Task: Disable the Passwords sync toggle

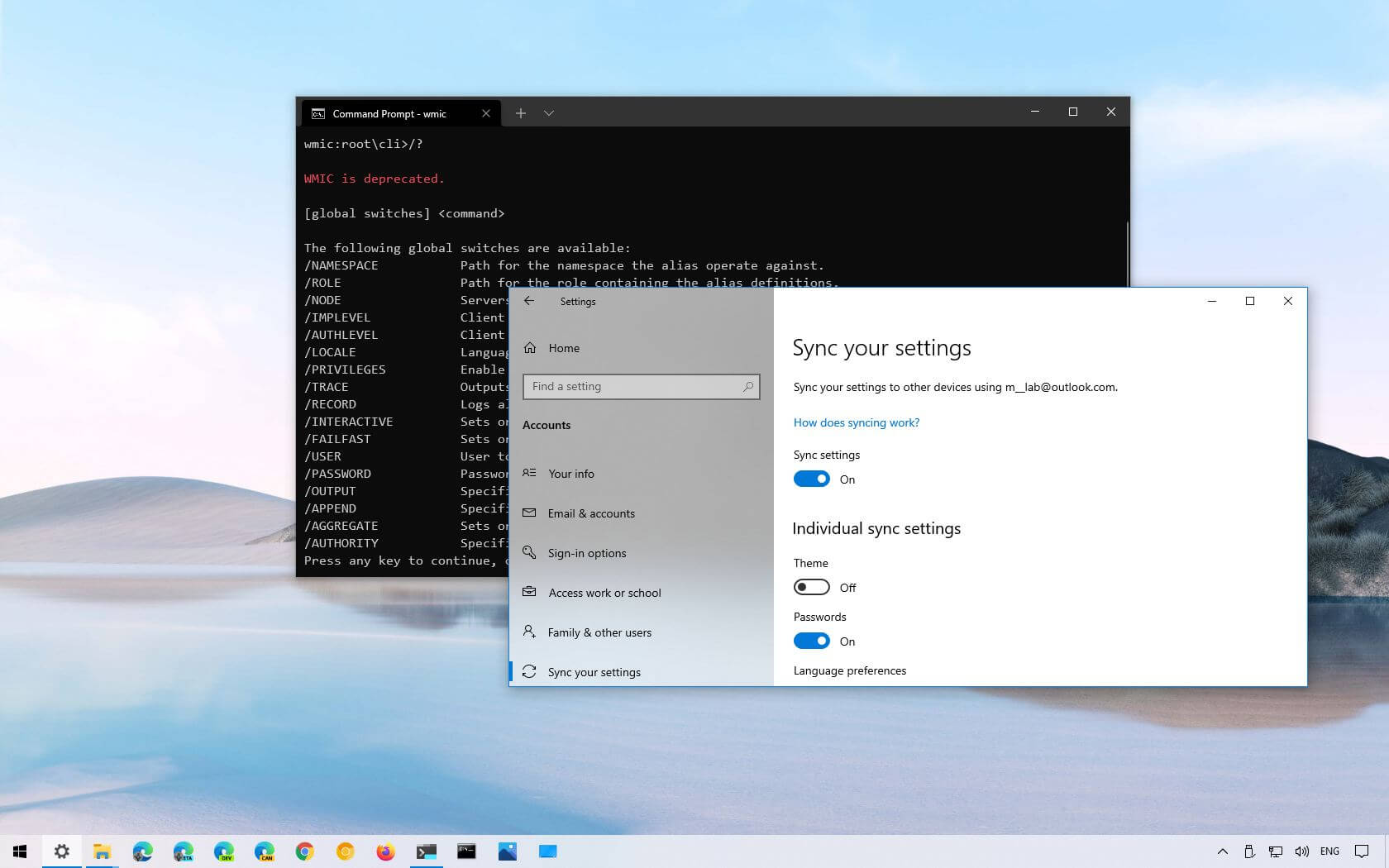Action: (x=811, y=641)
